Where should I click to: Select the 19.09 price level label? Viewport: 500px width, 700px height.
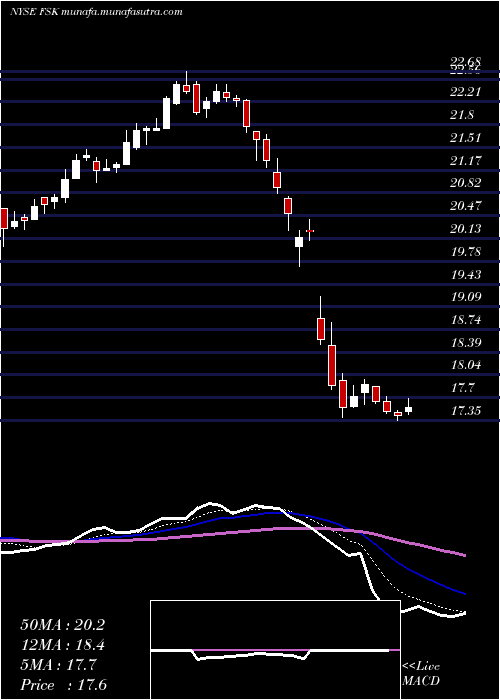pos(465,297)
